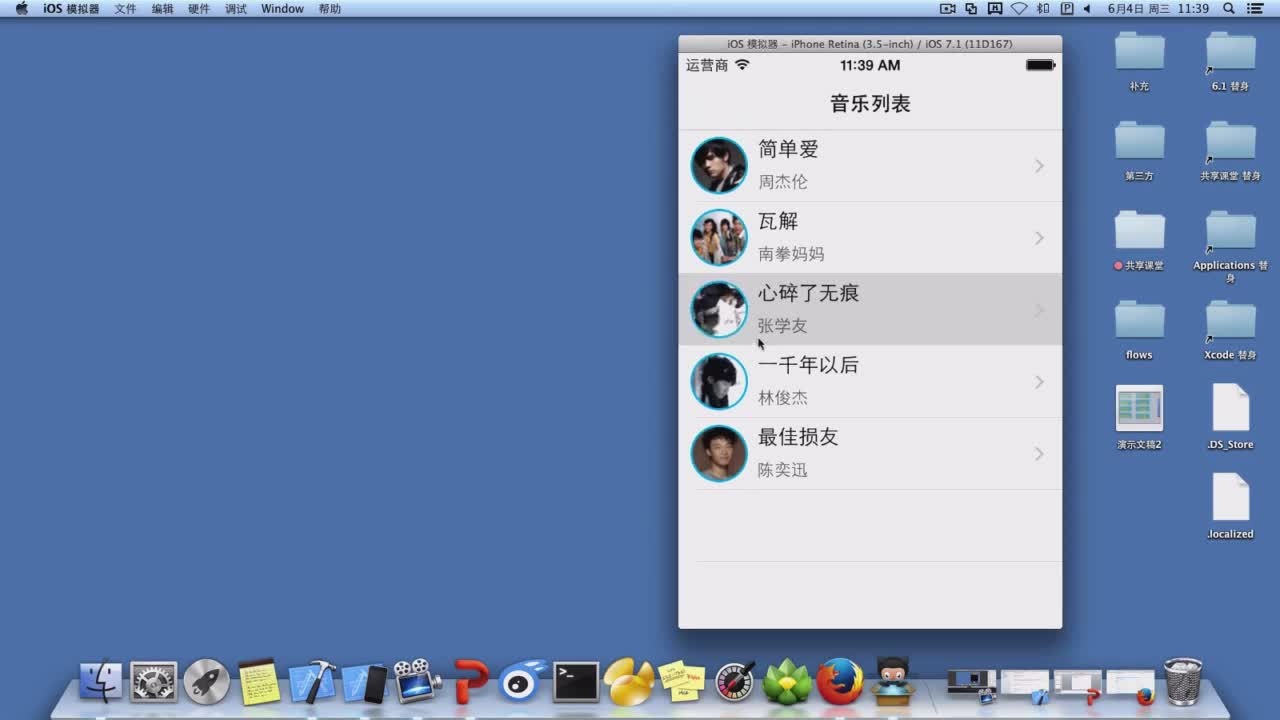Open the 文件 menu
Image resolution: width=1280 pixels, height=720 pixels.
125,9
